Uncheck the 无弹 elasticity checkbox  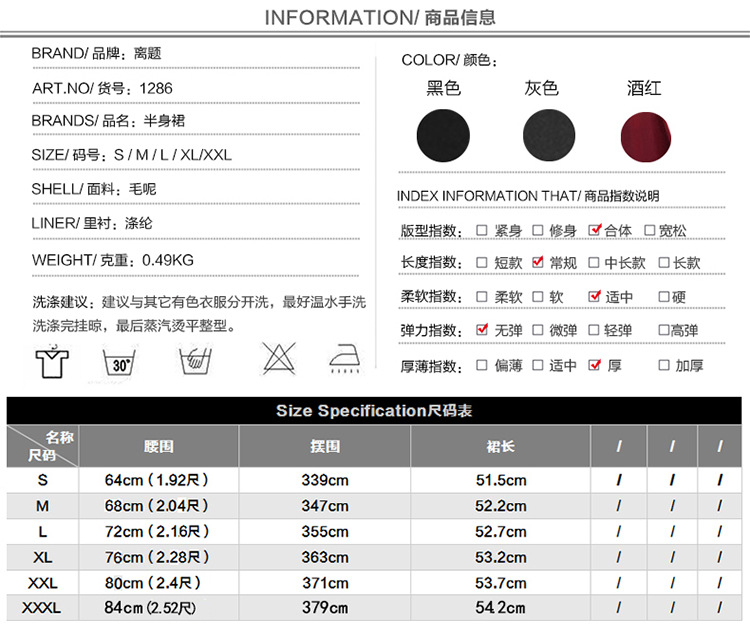(x=482, y=329)
